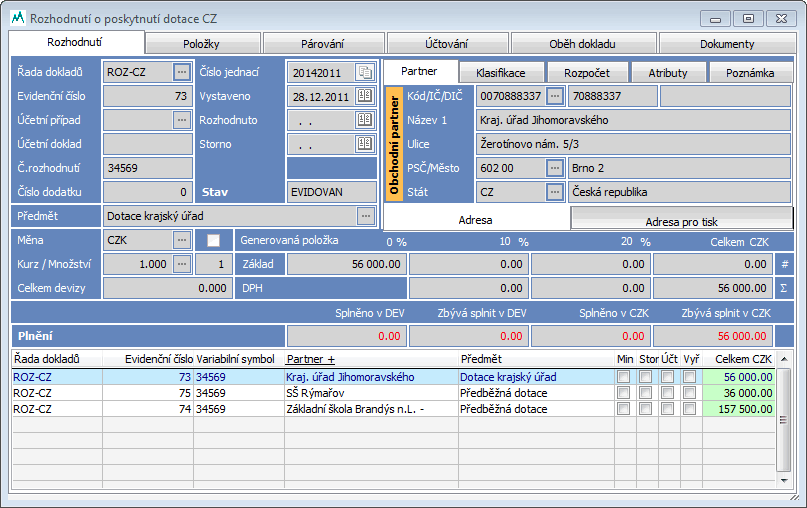
Task: Click the application logo in title bar
Action: [17, 18]
